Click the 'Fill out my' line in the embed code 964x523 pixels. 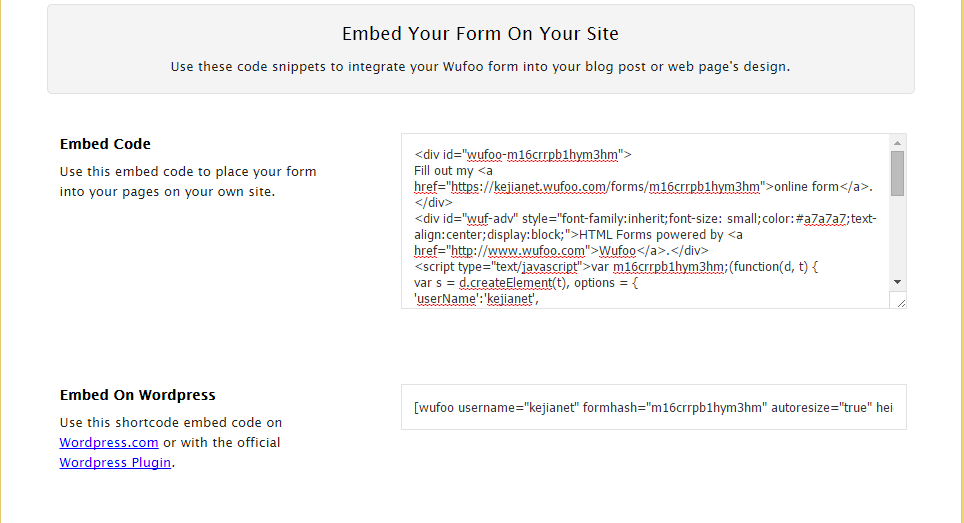point(444,171)
